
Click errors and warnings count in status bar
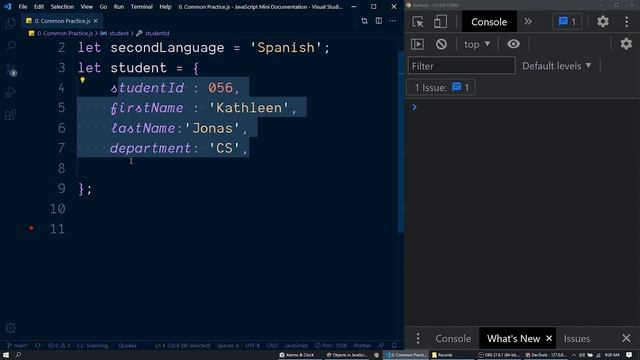pyautogui.click(x=59, y=345)
